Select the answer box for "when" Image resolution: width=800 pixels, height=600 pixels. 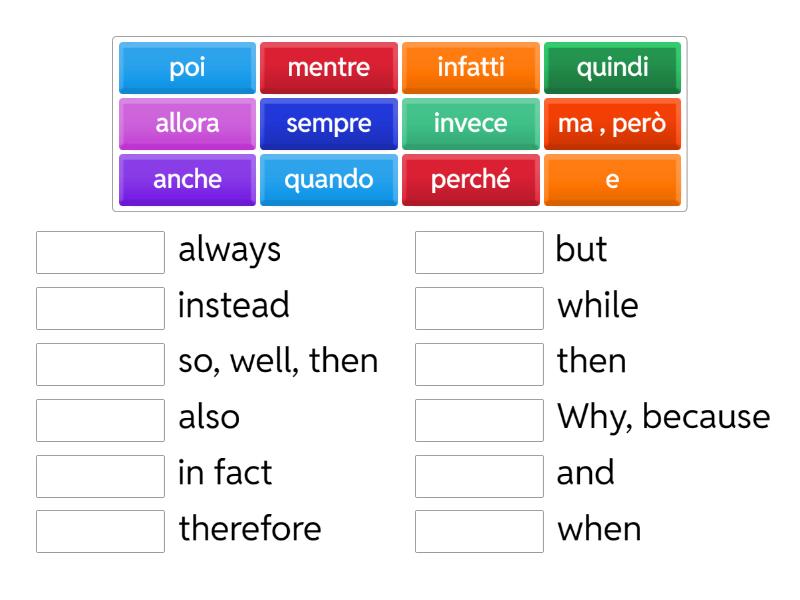479,530
